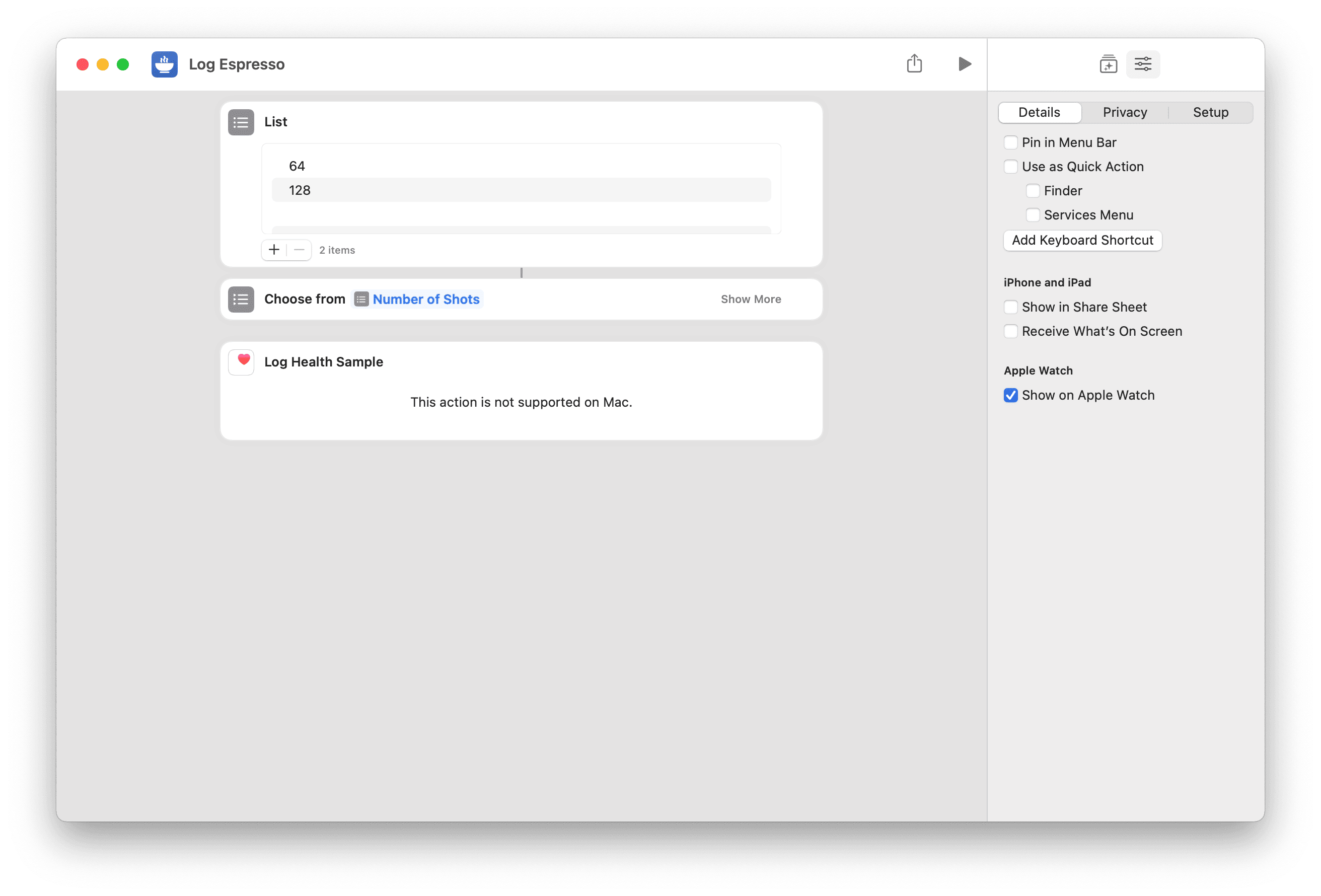The height and width of the screenshot is (896, 1321).
Task: Open the Setup tab
Action: click(1210, 112)
